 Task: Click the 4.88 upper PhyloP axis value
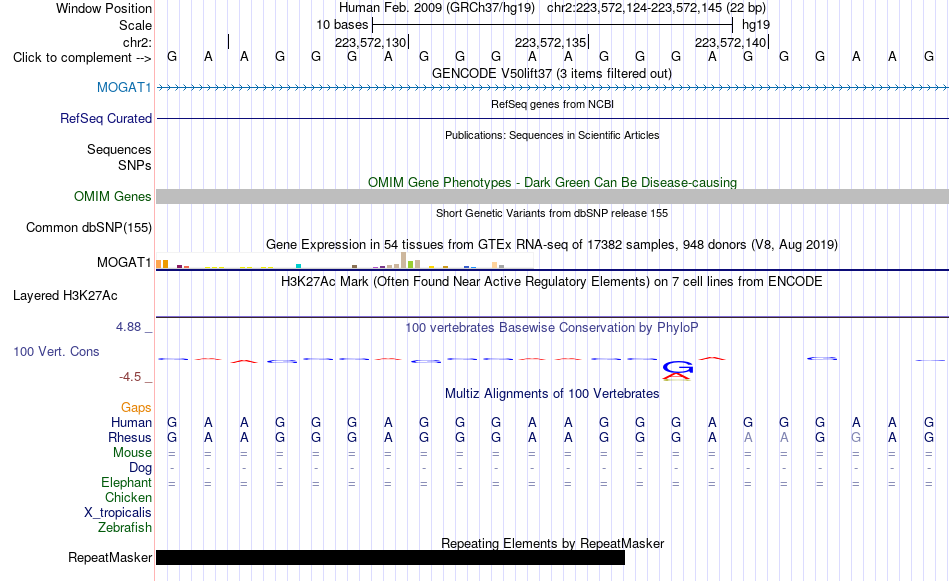pos(128,327)
